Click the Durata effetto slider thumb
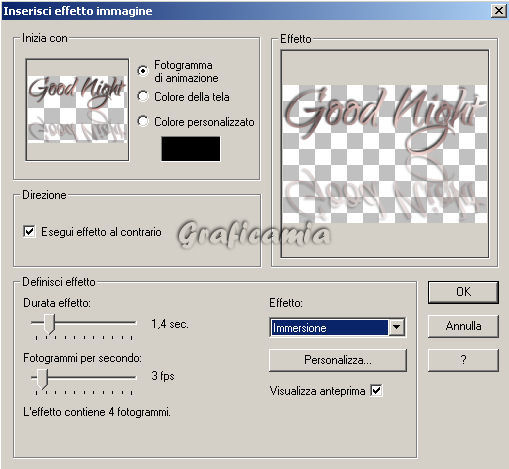 click(x=49, y=323)
